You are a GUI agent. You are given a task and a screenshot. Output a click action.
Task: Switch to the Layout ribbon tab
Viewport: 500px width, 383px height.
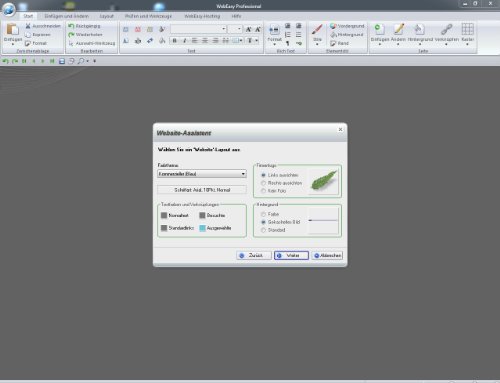tap(107, 16)
